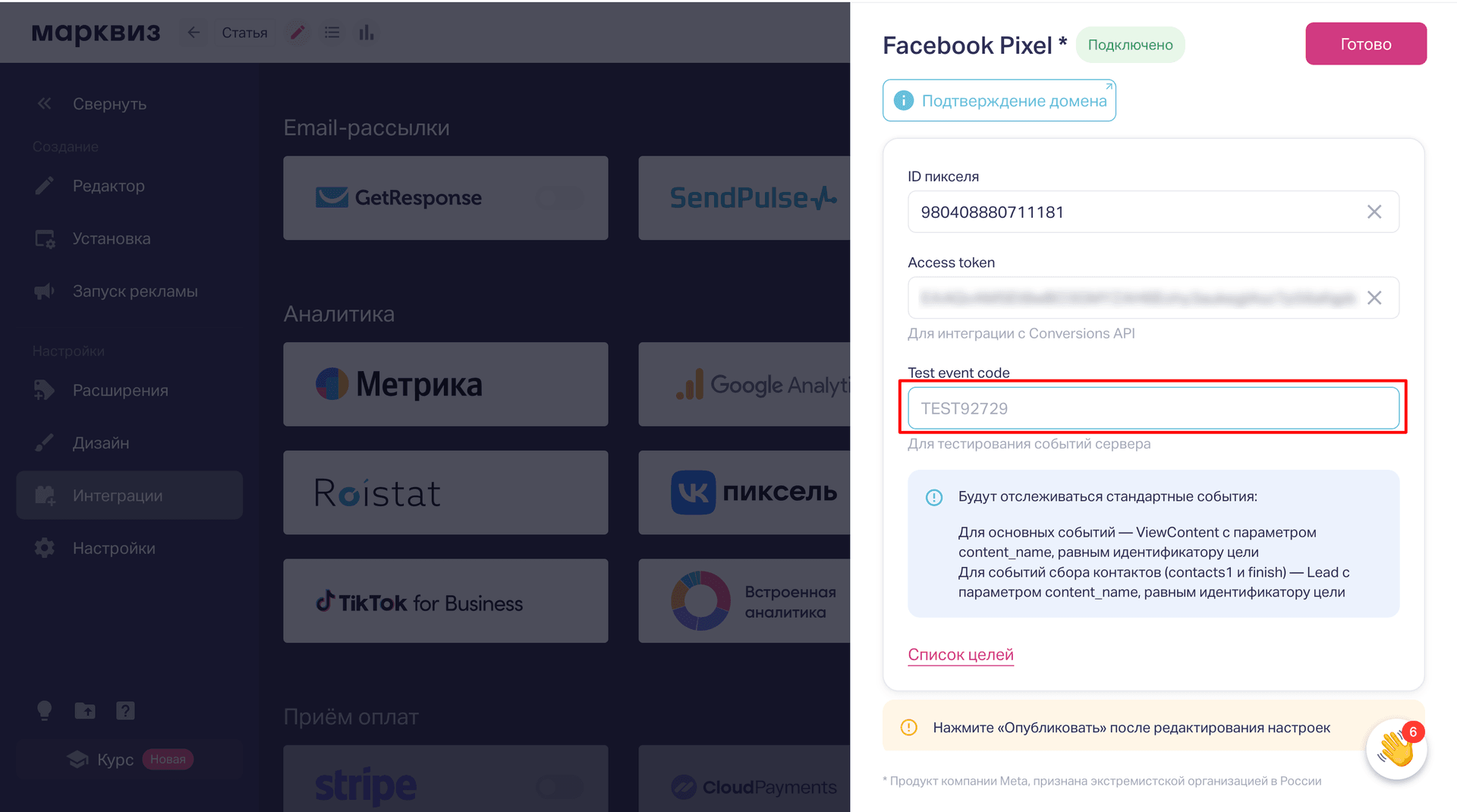
Task: Toggle the Stripe payments switch
Action: 560,786
